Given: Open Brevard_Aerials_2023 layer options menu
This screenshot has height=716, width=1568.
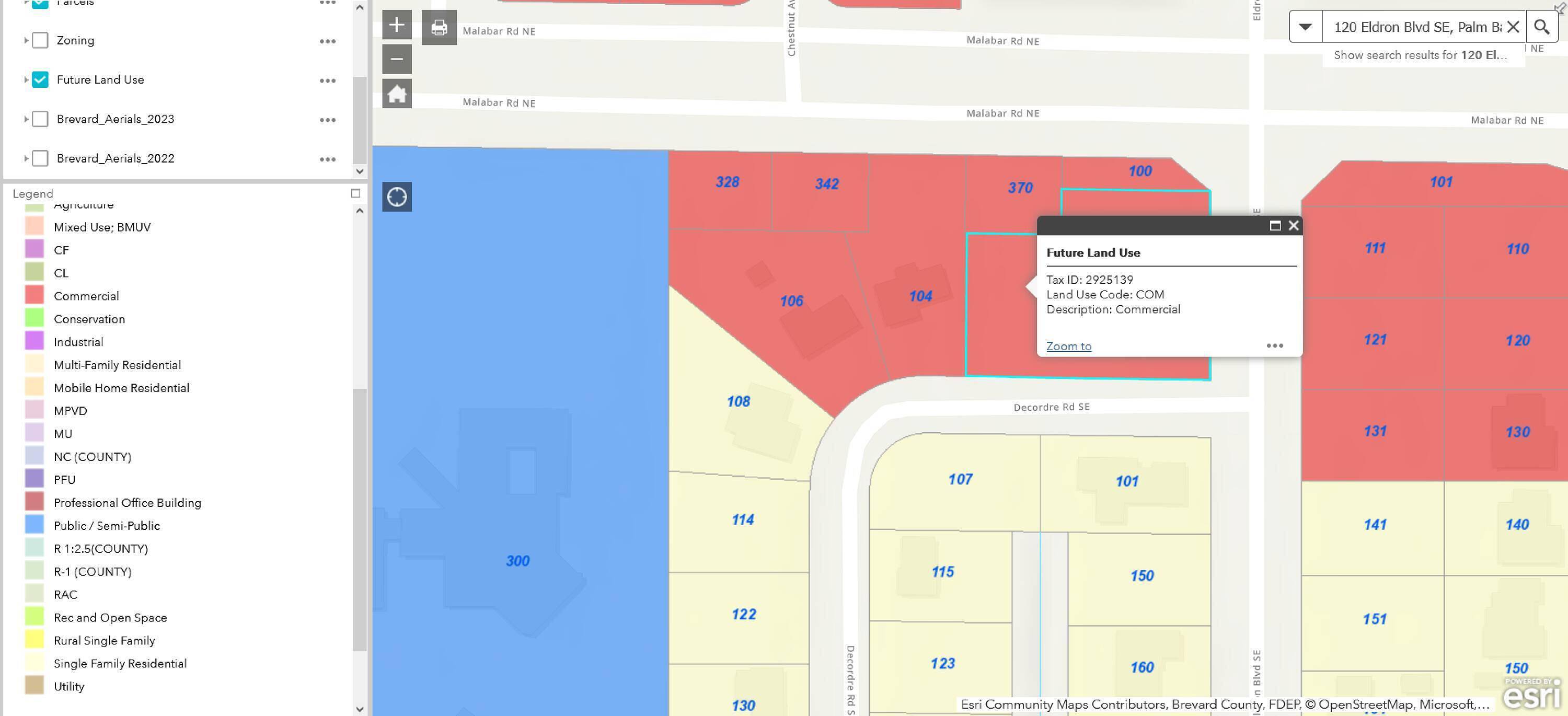Looking at the screenshot, I should click(328, 120).
